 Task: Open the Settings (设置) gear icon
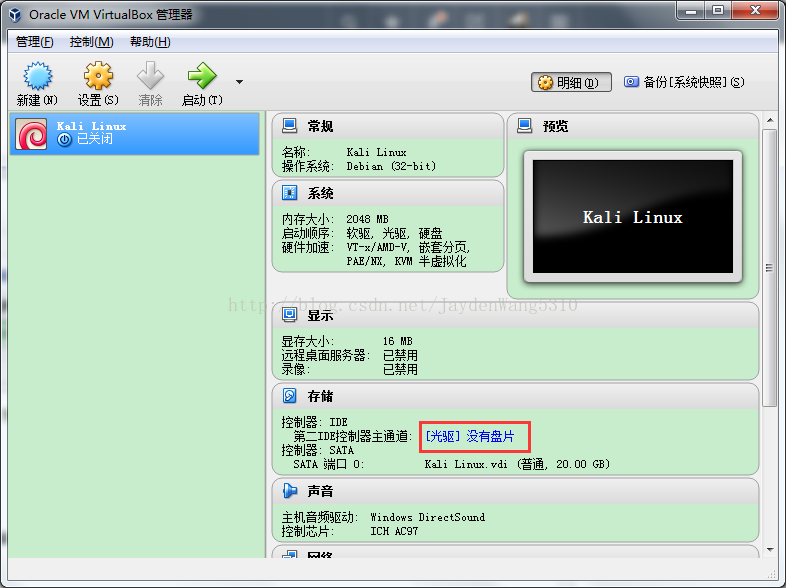click(x=98, y=76)
